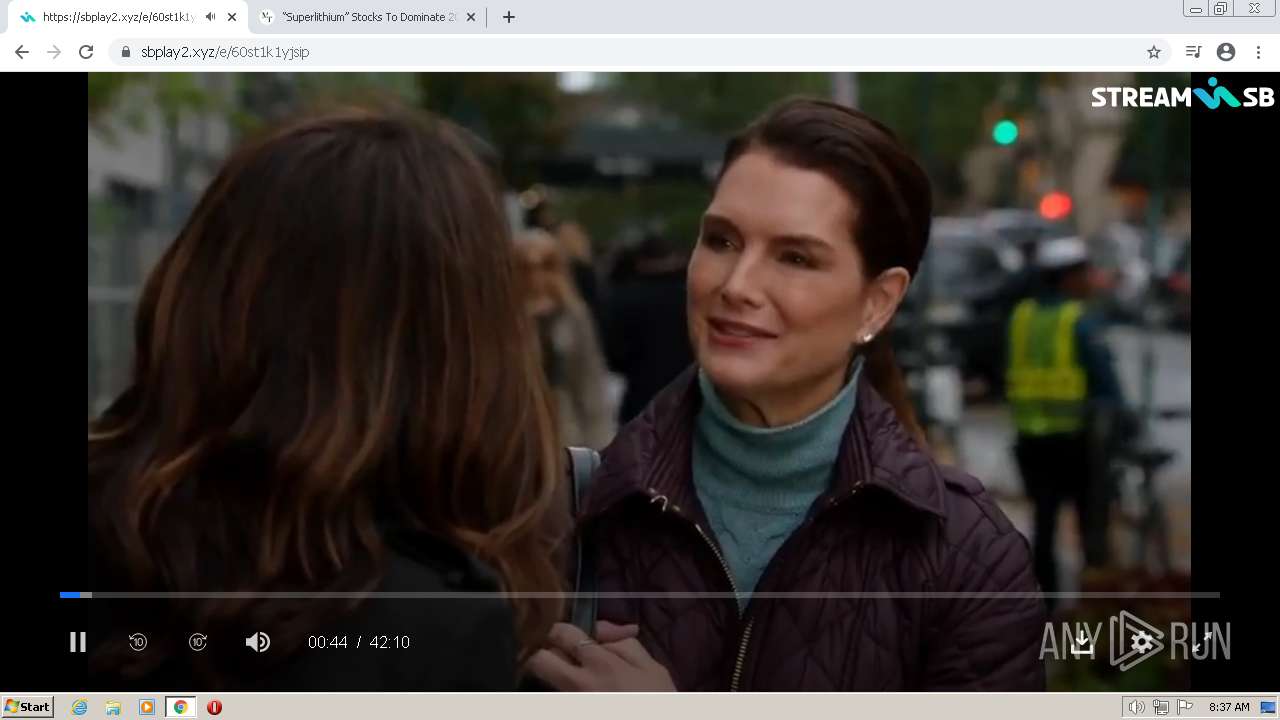1280x720 pixels.
Task: Open the network tray icon
Action: click(x=1161, y=707)
